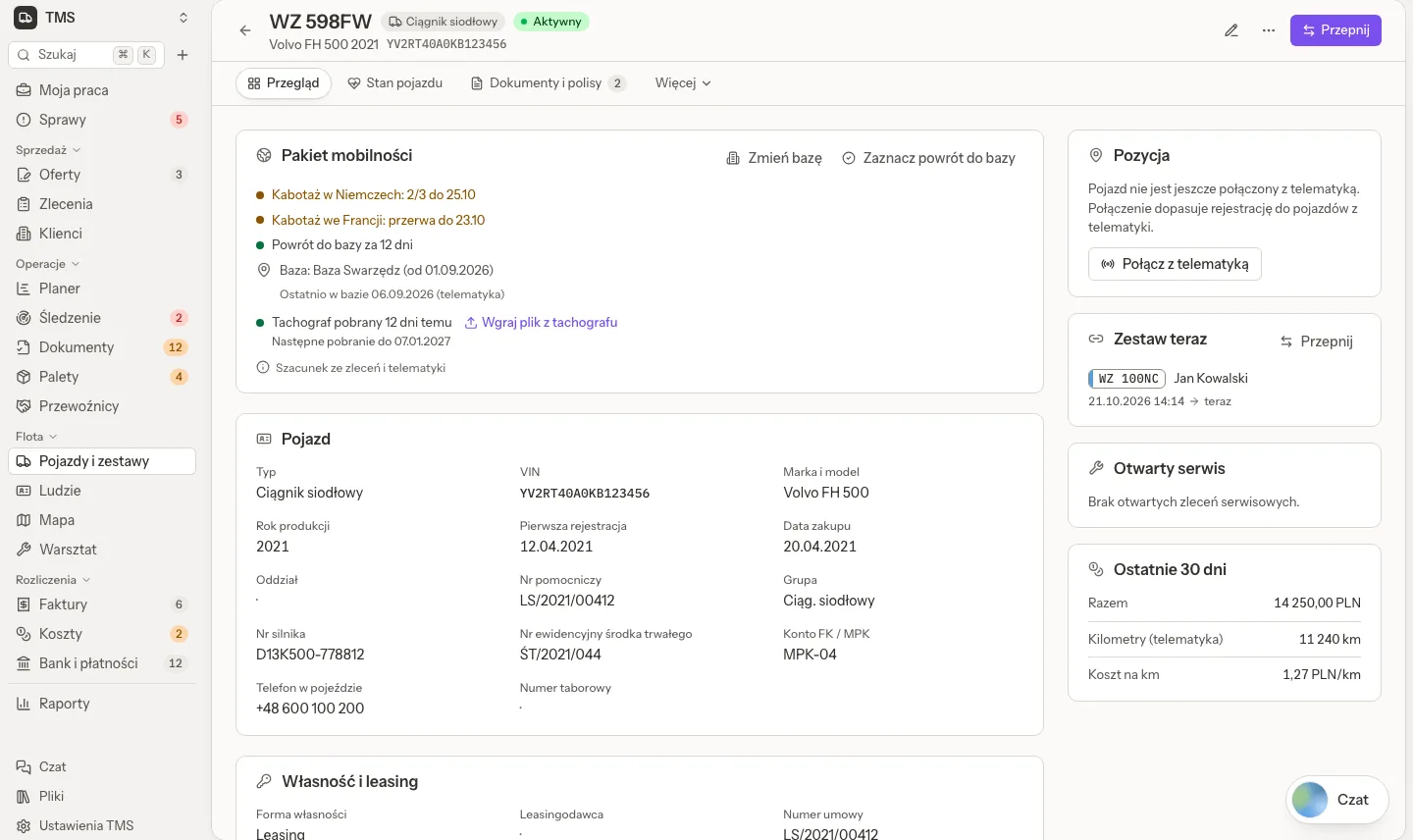Screen dimensions: 1413x840
Task: Click the plus icon next to search
Action: 183,55
